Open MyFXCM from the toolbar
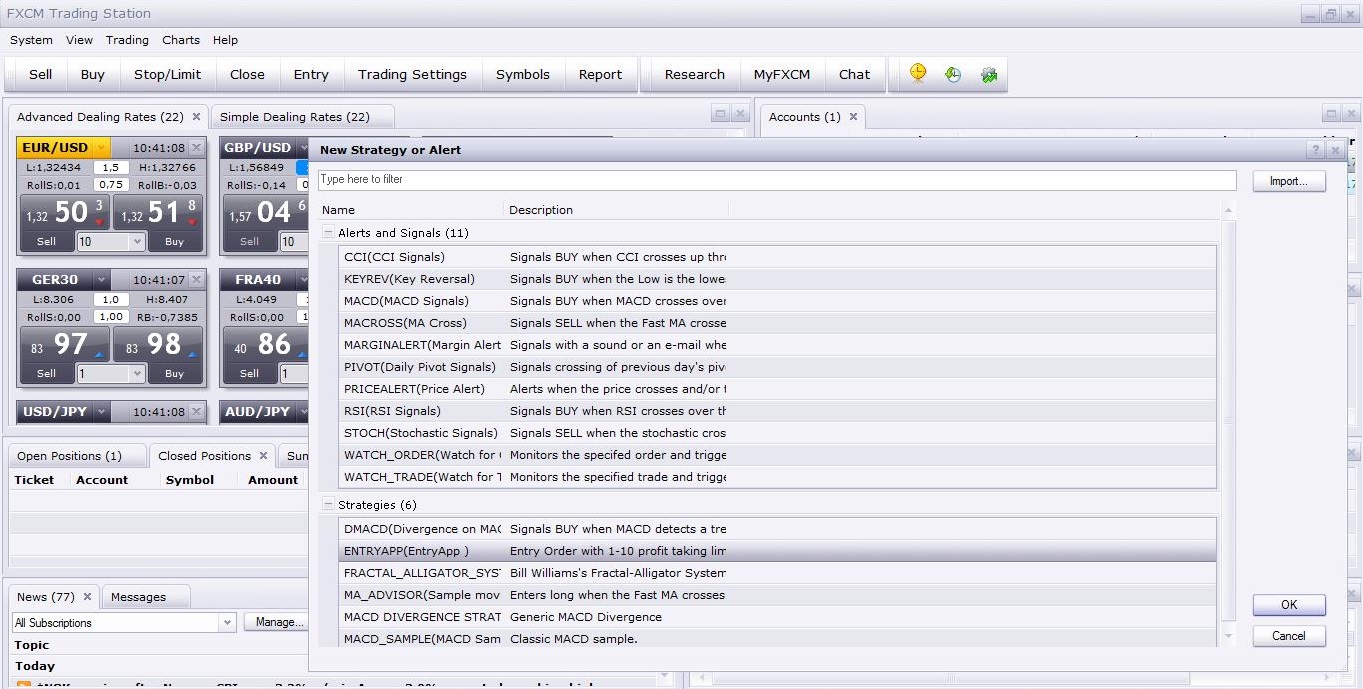 [x=782, y=73]
